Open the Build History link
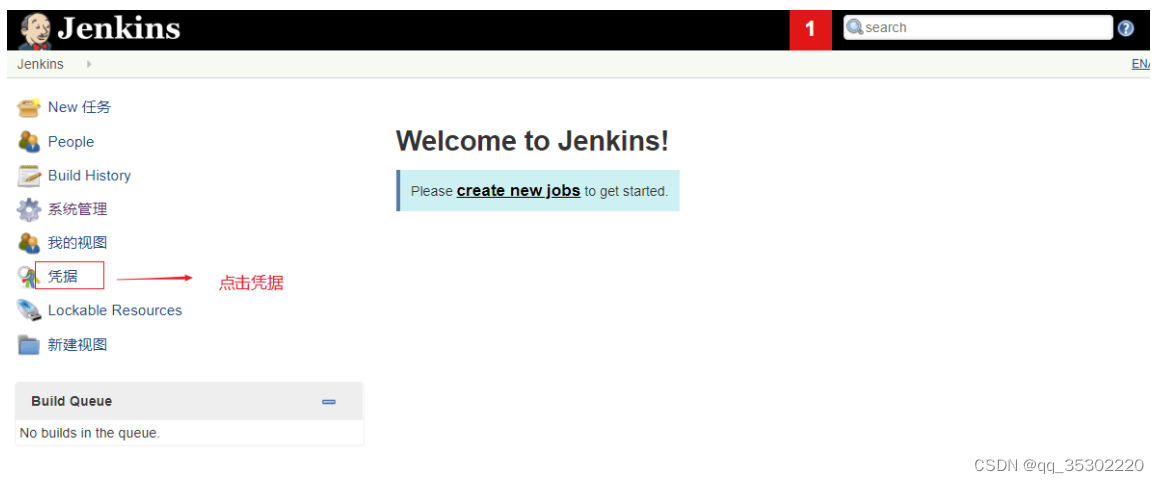Viewport: 1159px width, 483px height. pos(89,175)
